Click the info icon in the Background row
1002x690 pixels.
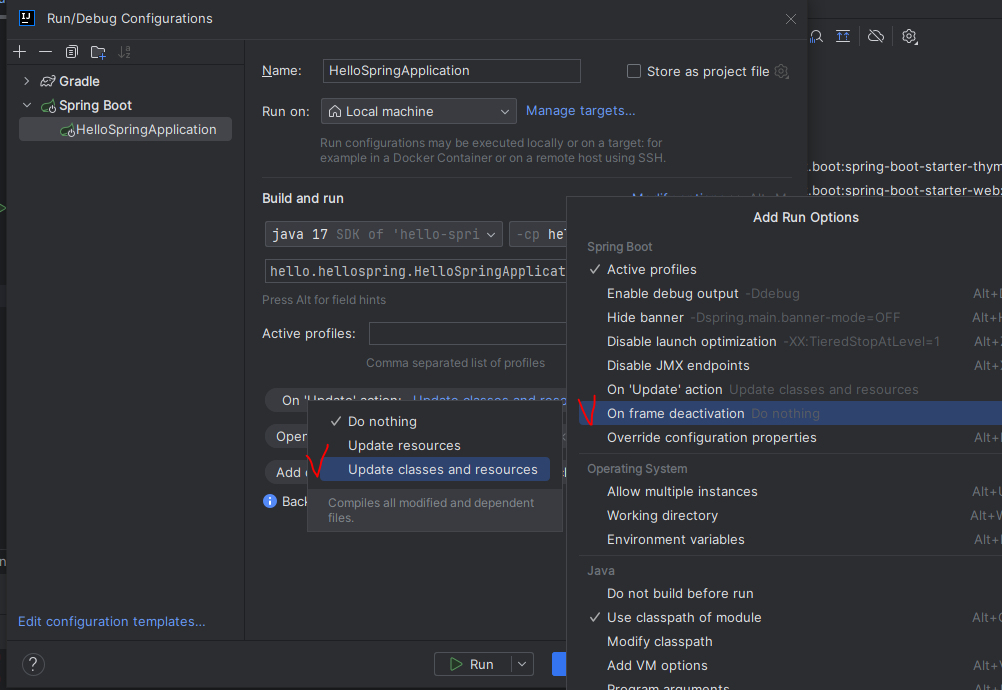pos(270,501)
